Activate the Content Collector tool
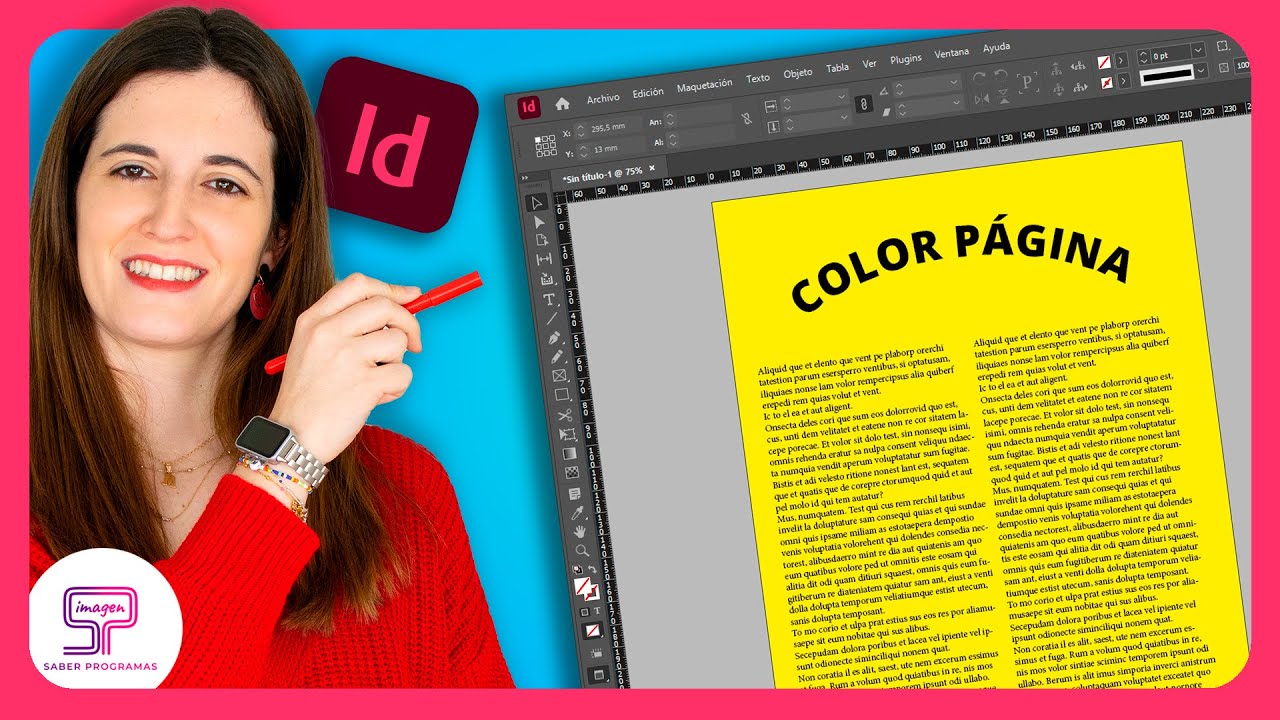1280x720 pixels. pyautogui.click(x=546, y=279)
